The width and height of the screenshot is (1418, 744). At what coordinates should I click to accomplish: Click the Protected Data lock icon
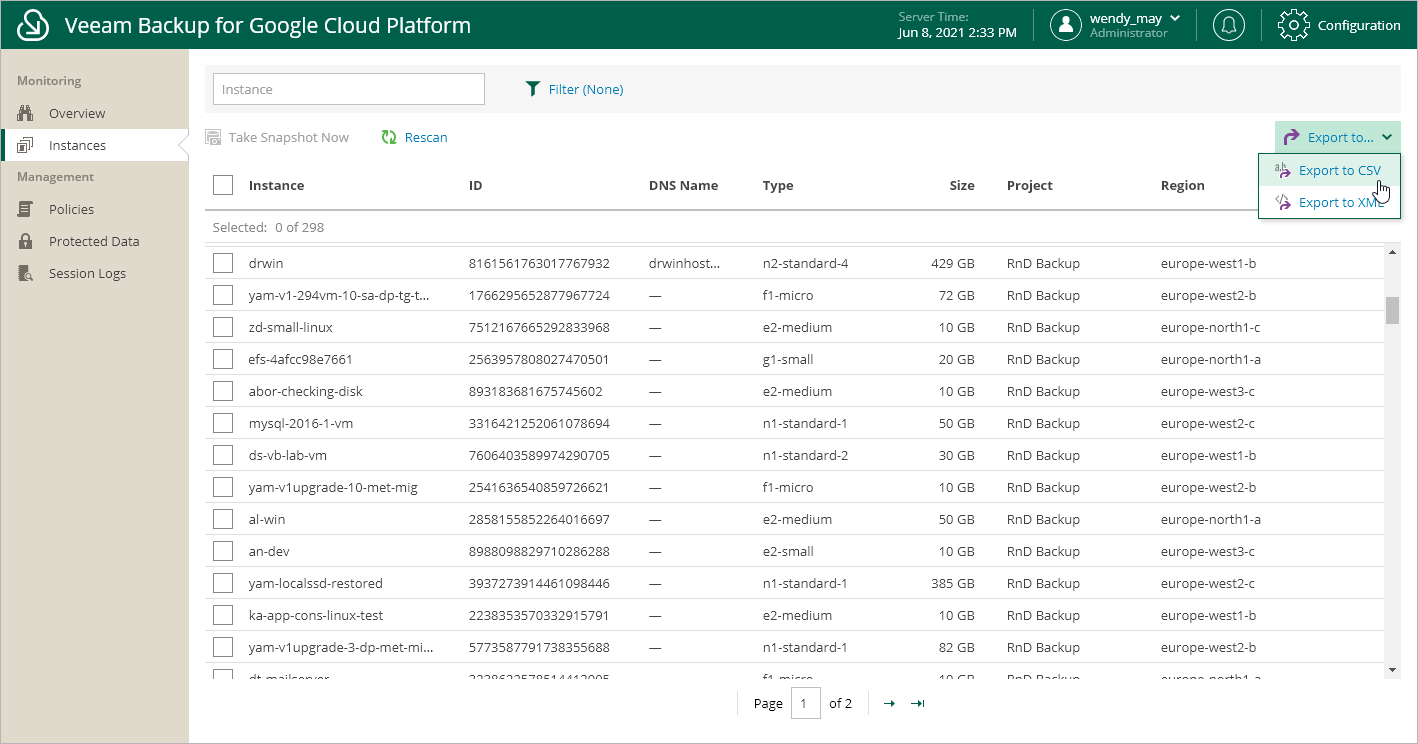click(x=26, y=241)
